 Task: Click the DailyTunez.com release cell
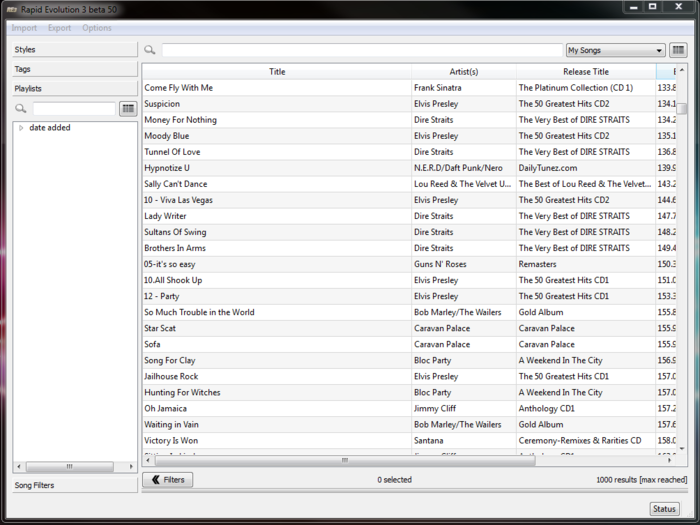click(586, 168)
